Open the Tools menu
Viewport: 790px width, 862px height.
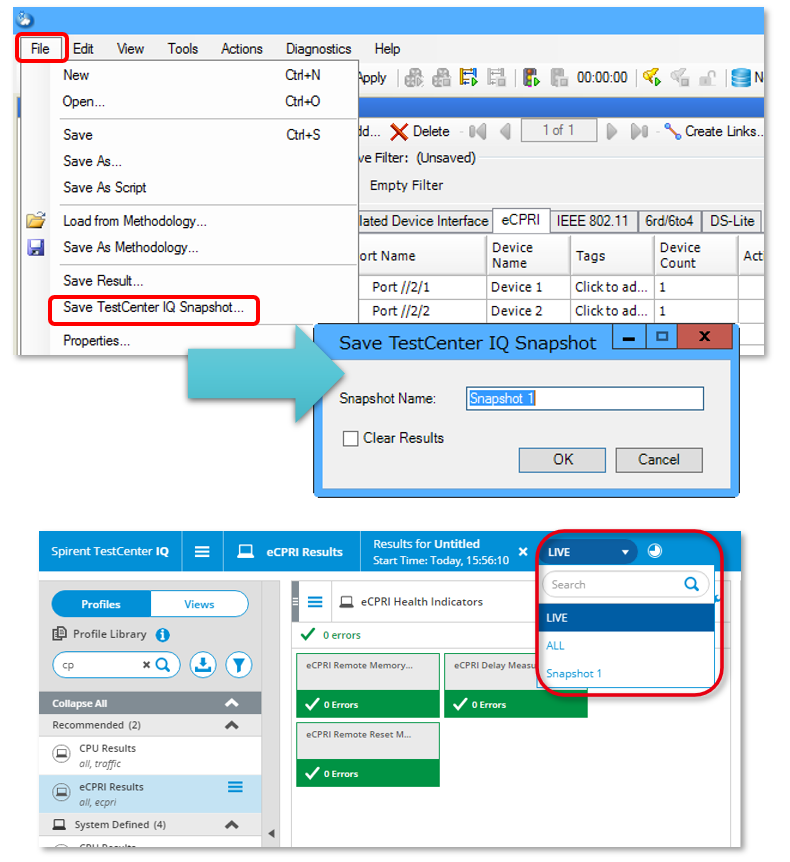(x=183, y=48)
